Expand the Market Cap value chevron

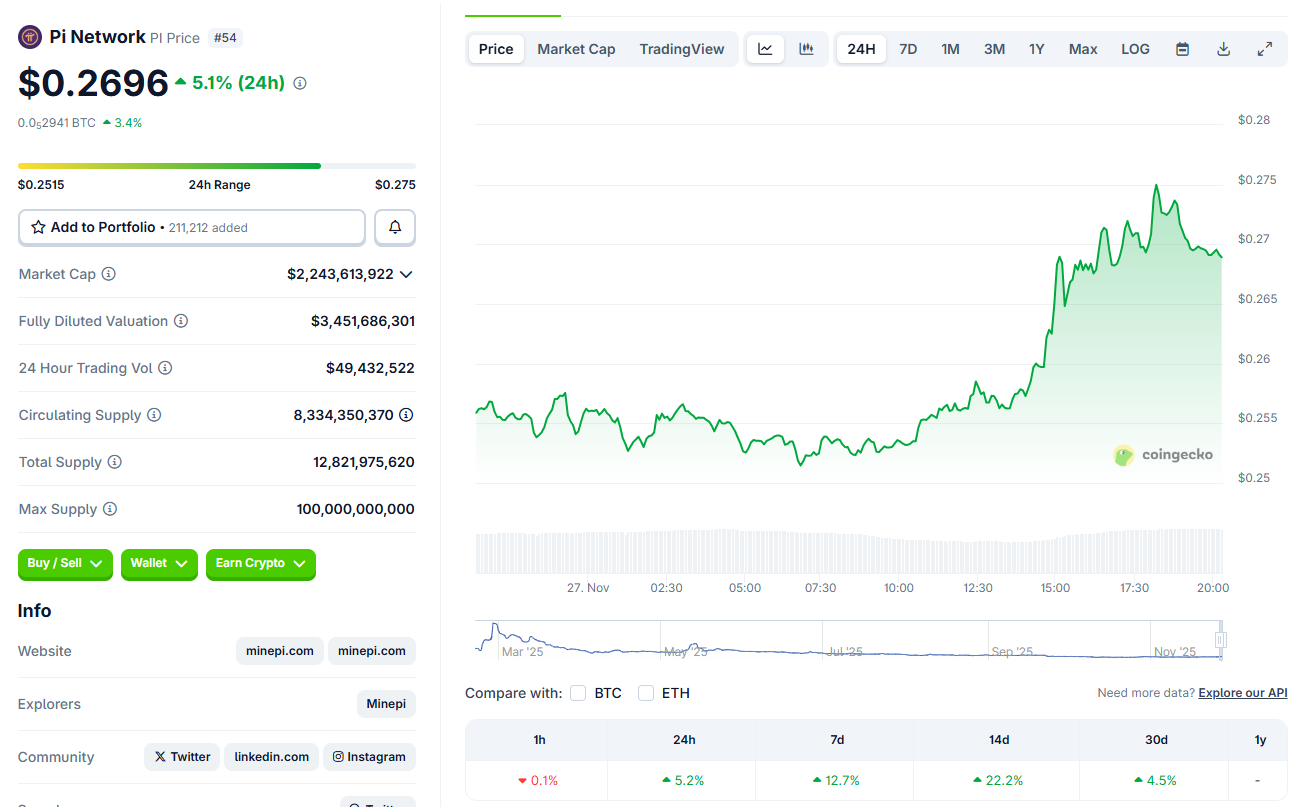click(x=406, y=274)
